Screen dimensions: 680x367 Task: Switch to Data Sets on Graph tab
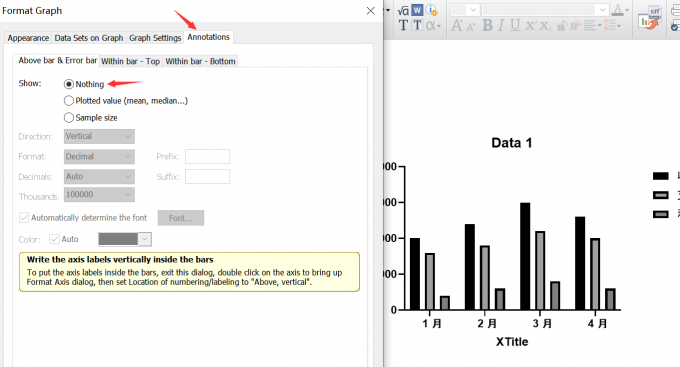[x=89, y=38]
